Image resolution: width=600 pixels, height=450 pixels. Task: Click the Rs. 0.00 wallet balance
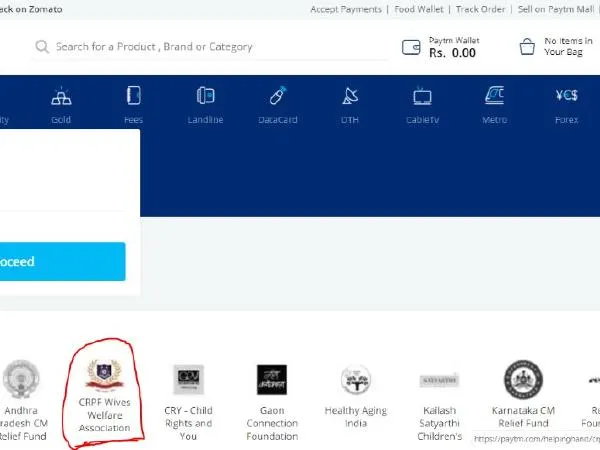pyautogui.click(x=452, y=53)
